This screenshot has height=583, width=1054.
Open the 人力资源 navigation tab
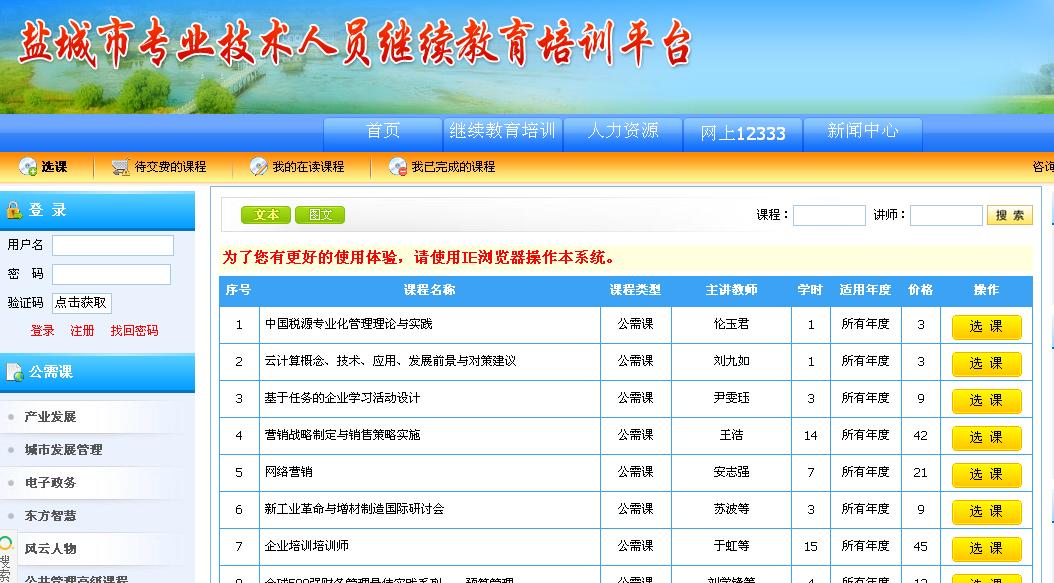point(622,132)
